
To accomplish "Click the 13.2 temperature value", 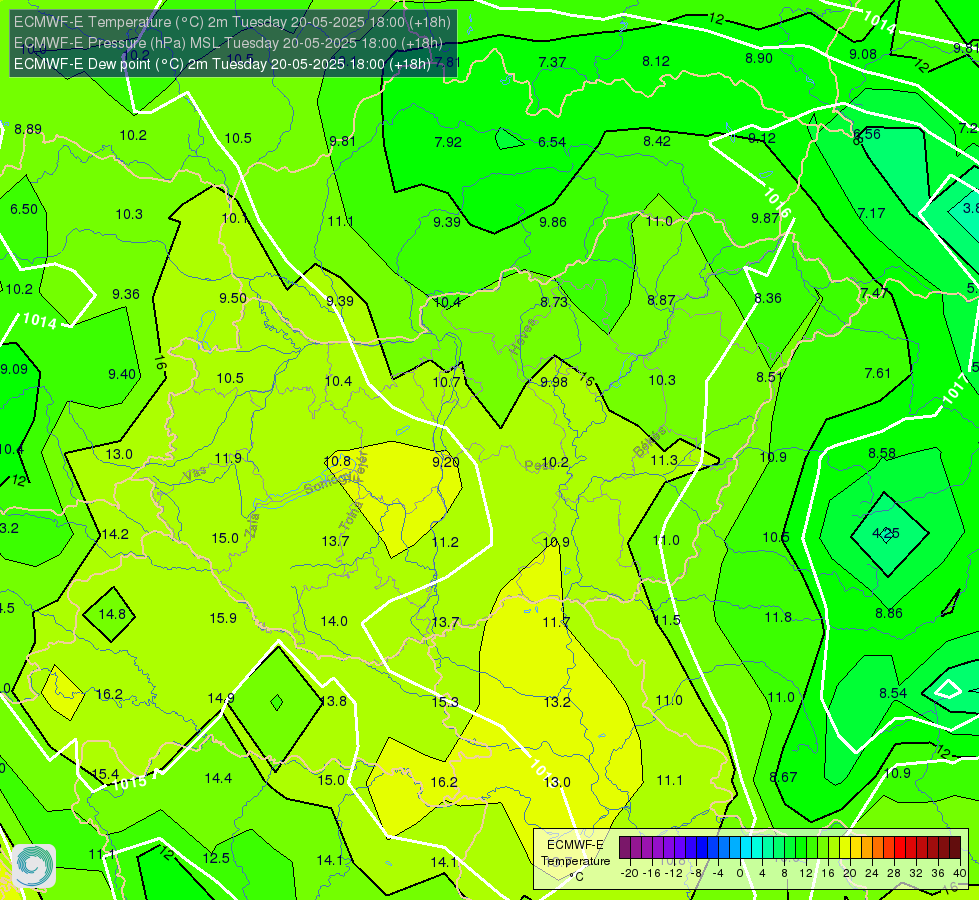I will coord(556,702).
